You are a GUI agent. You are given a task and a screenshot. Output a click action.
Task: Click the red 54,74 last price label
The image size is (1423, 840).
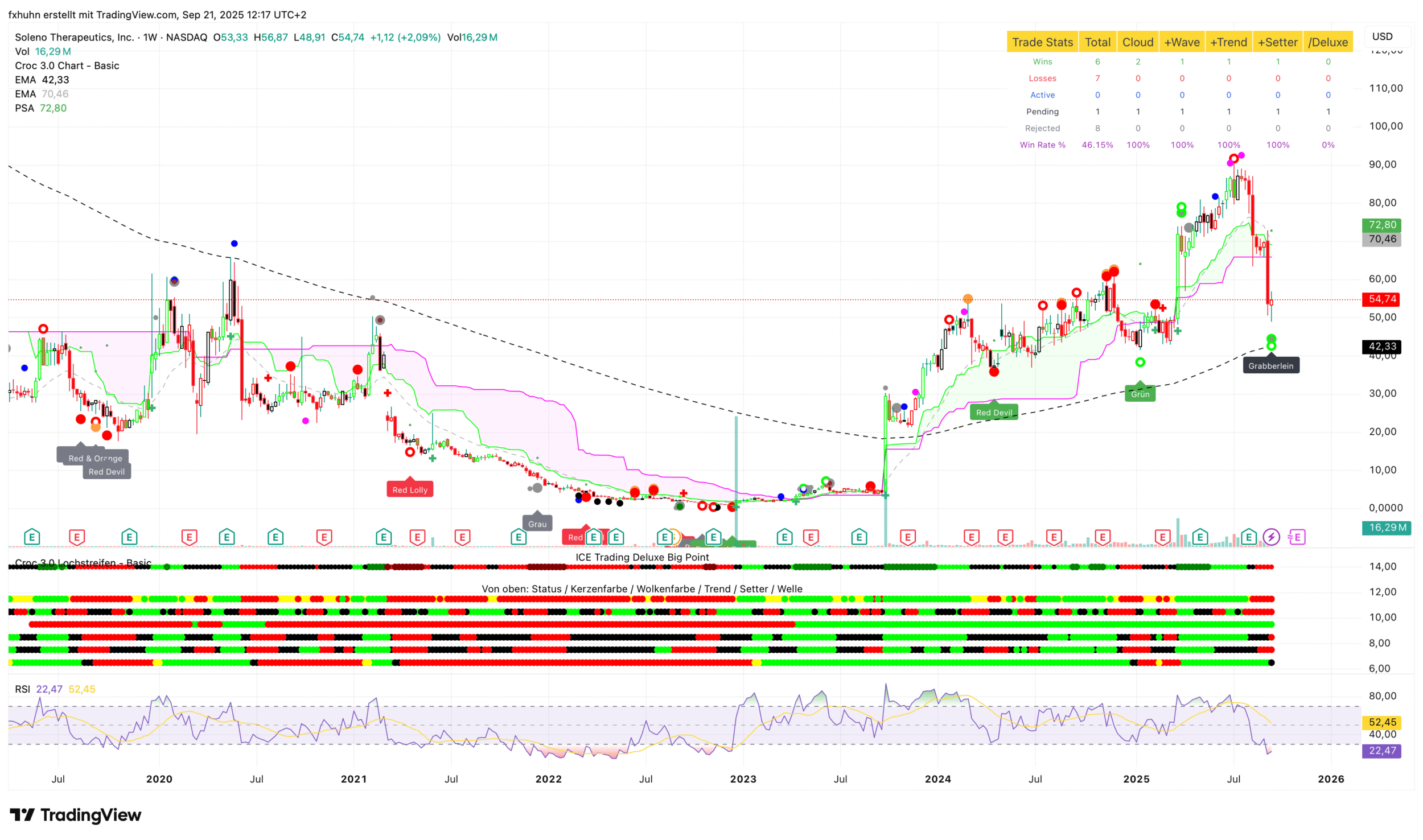1382,299
